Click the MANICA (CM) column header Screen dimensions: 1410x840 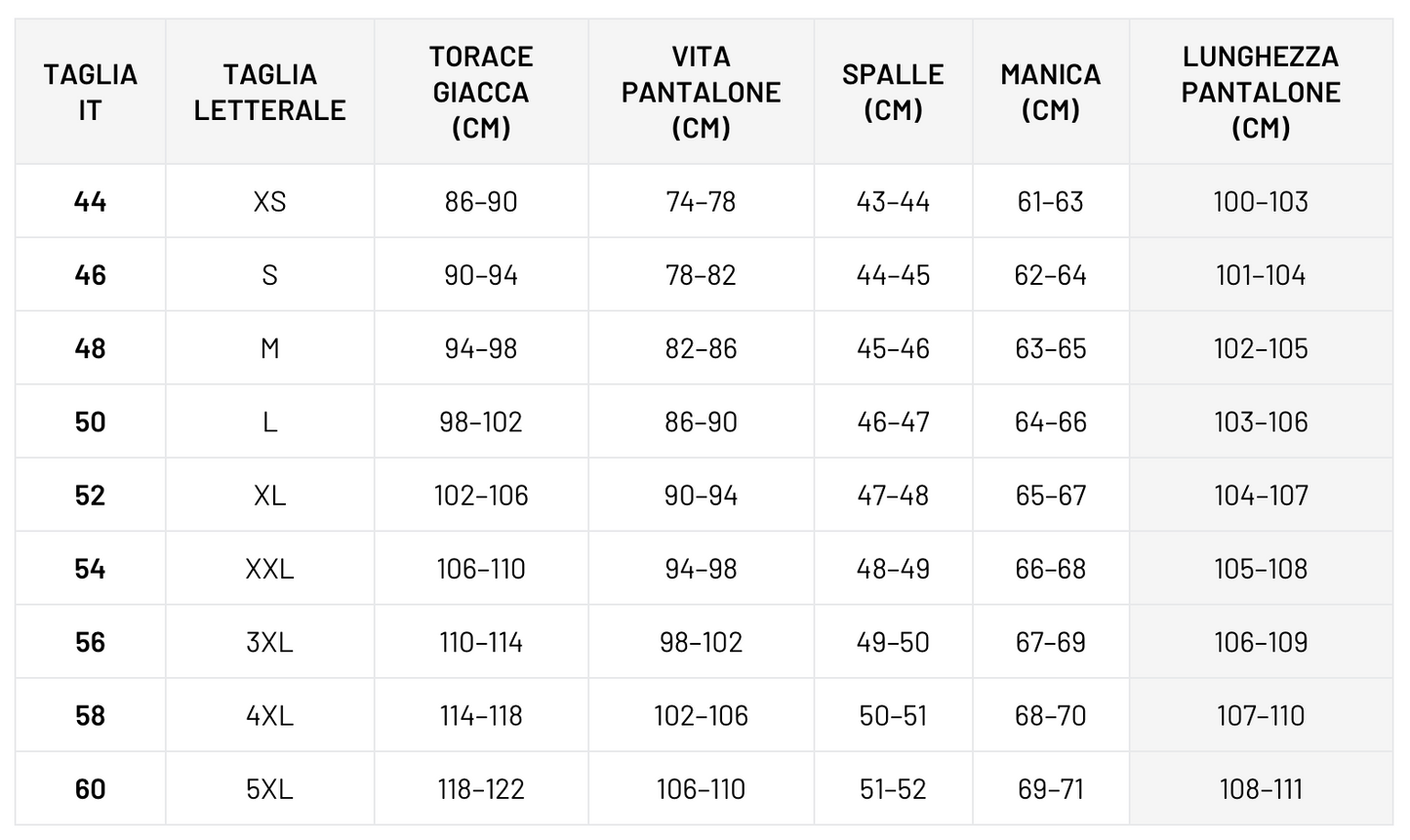[x=1050, y=92]
